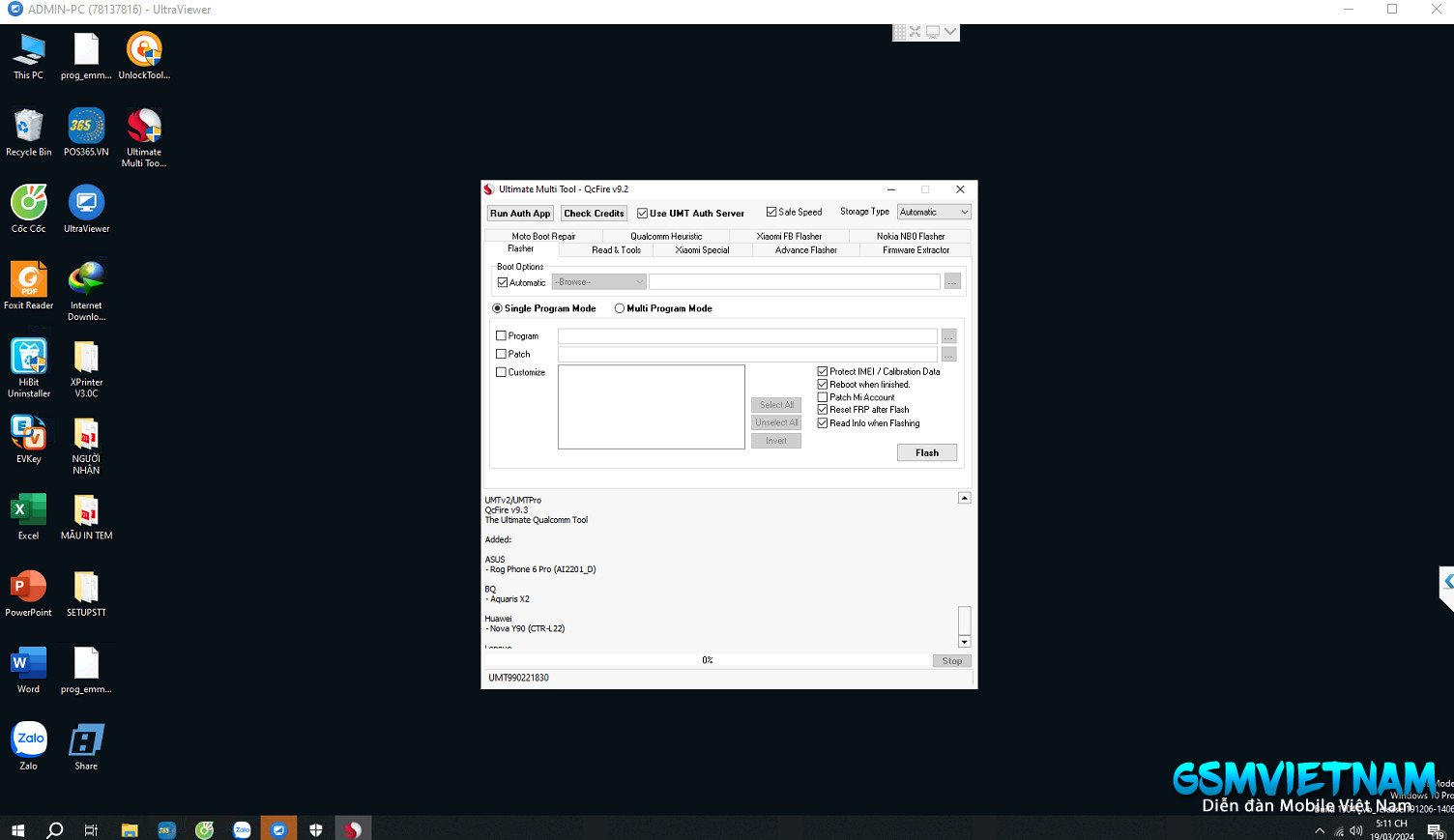Launch POS365.VN shortcut

pyautogui.click(x=86, y=132)
